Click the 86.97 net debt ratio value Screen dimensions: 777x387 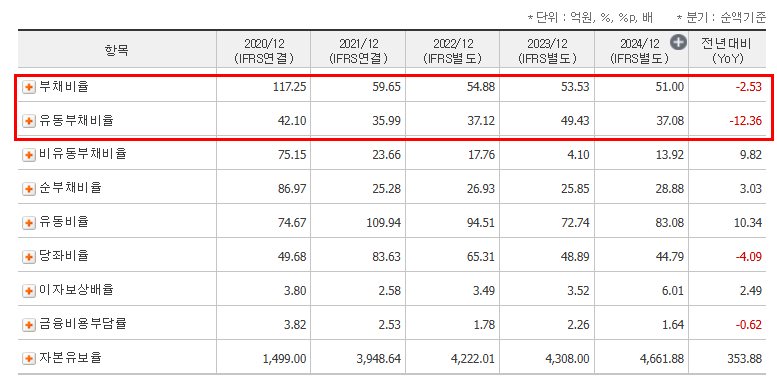point(293,189)
